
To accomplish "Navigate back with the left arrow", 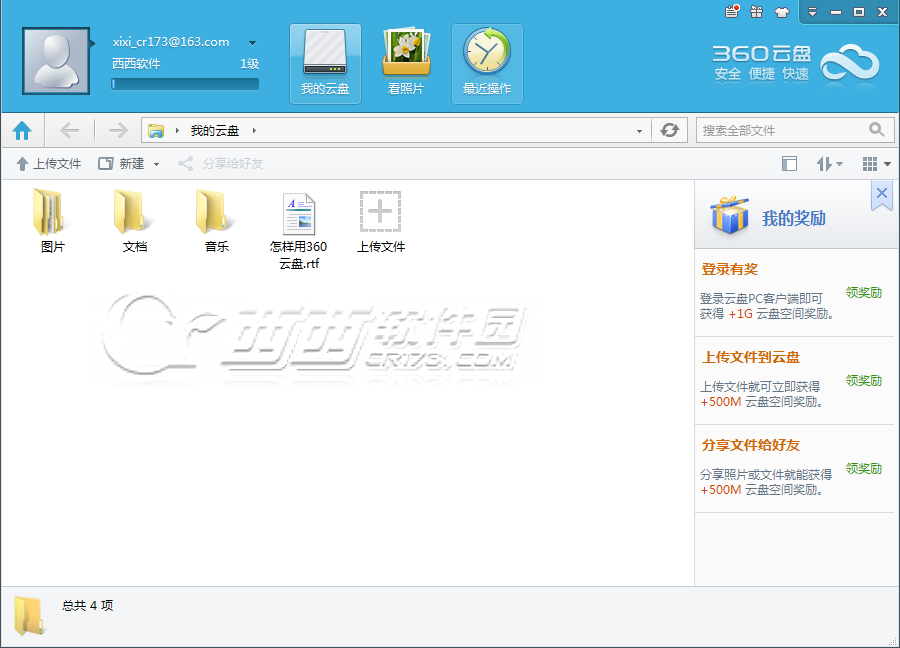I will pyautogui.click(x=69, y=131).
